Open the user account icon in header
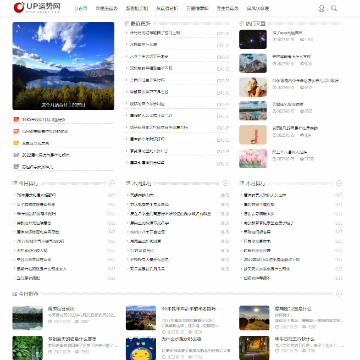This screenshot has width=360, height=360. 321,8
